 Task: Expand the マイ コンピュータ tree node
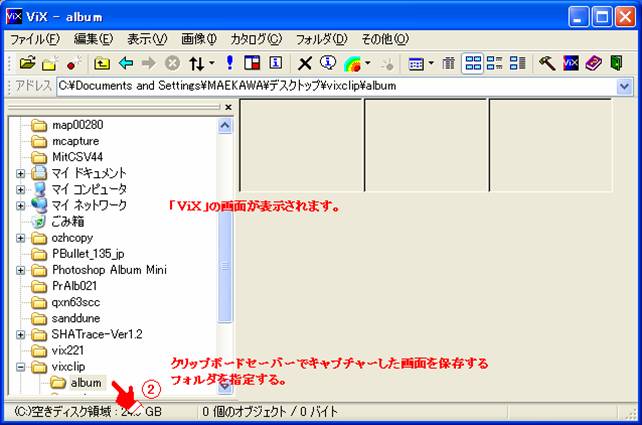pyautogui.click(x=21, y=189)
